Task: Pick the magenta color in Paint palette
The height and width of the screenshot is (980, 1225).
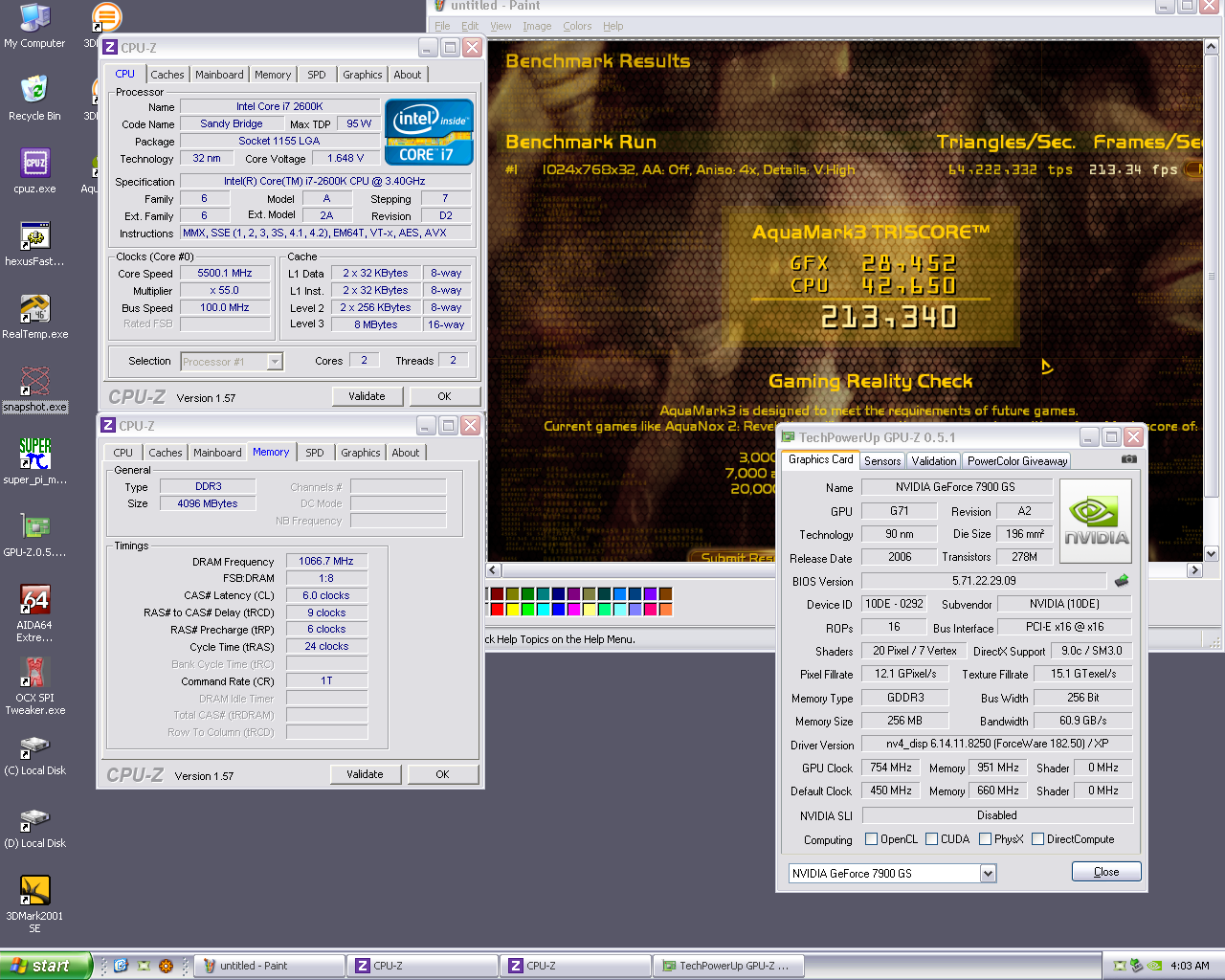Action: [574, 609]
